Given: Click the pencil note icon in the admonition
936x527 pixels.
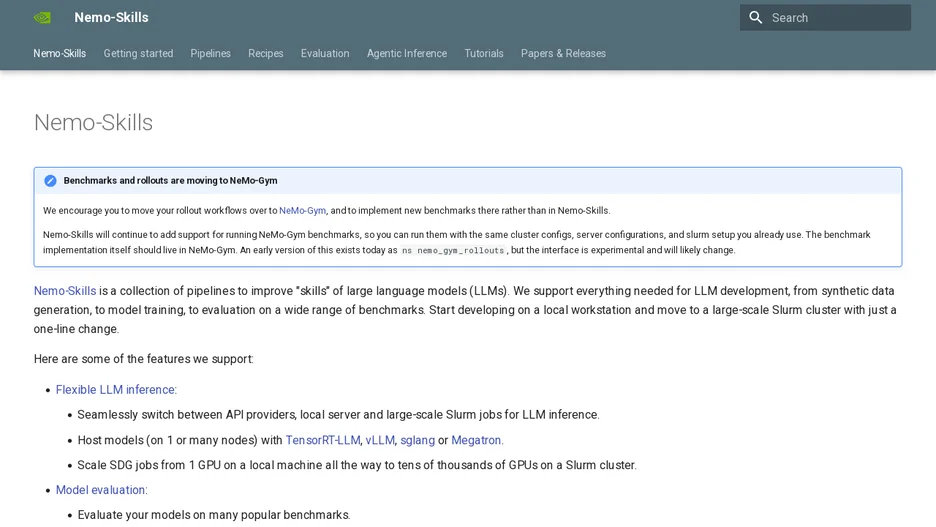Looking at the screenshot, I should (50, 181).
